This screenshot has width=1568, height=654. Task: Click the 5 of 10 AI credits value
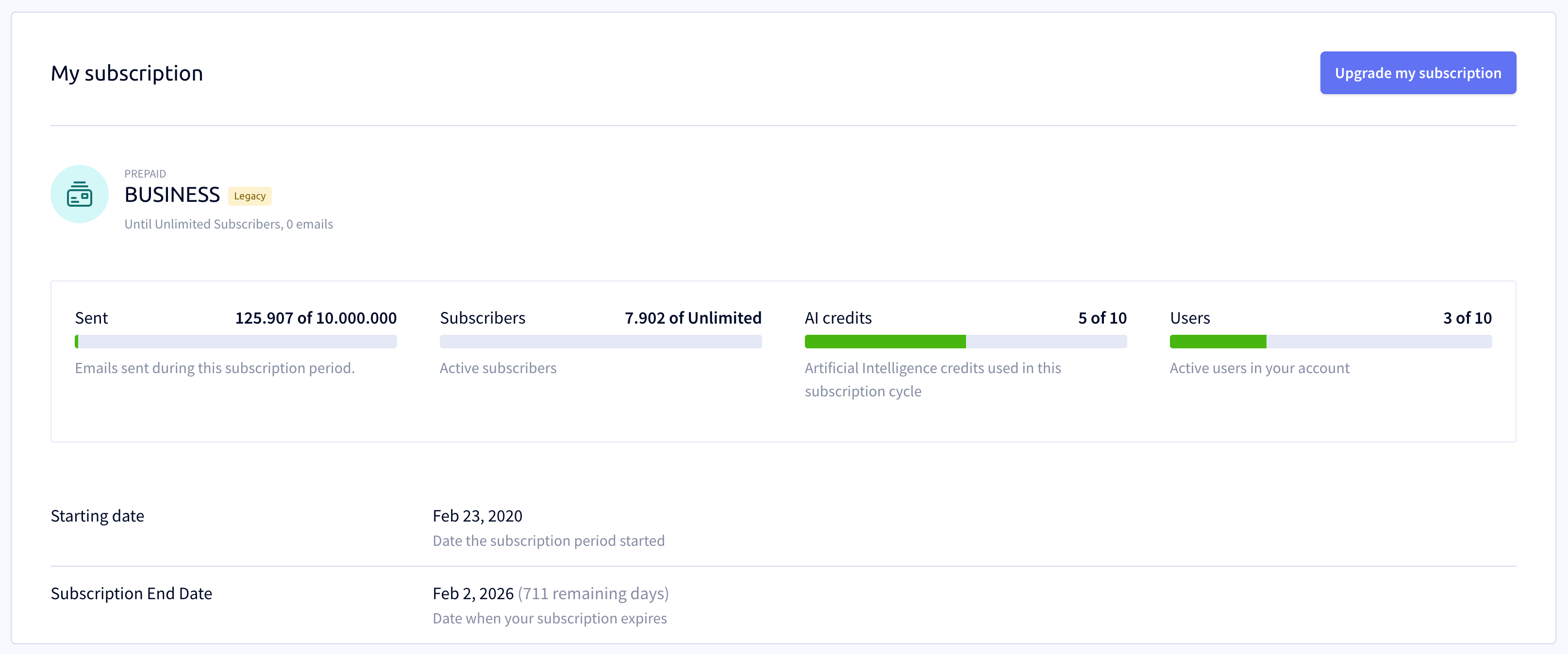click(1102, 318)
